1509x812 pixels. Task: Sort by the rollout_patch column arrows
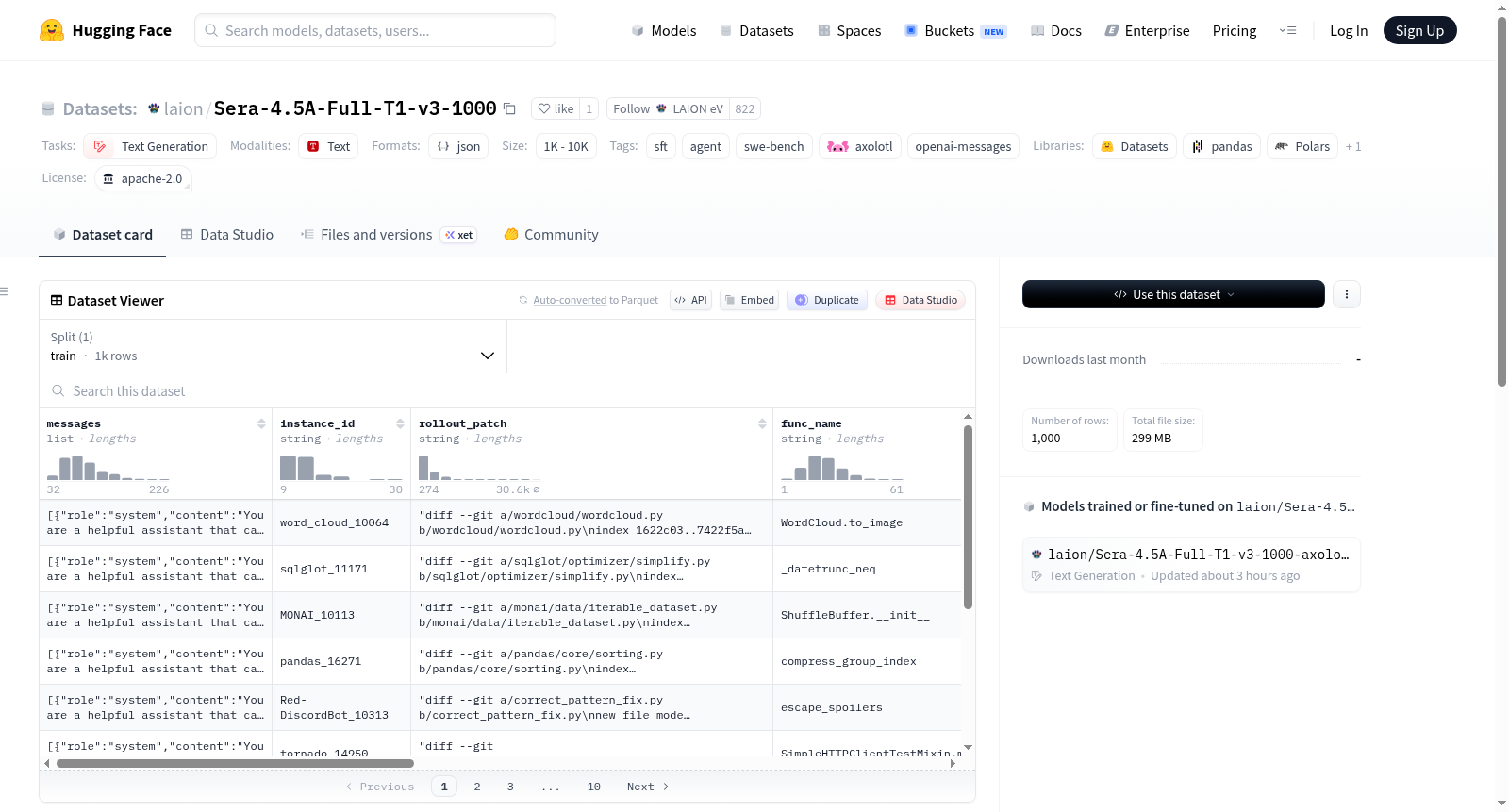[762, 423]
